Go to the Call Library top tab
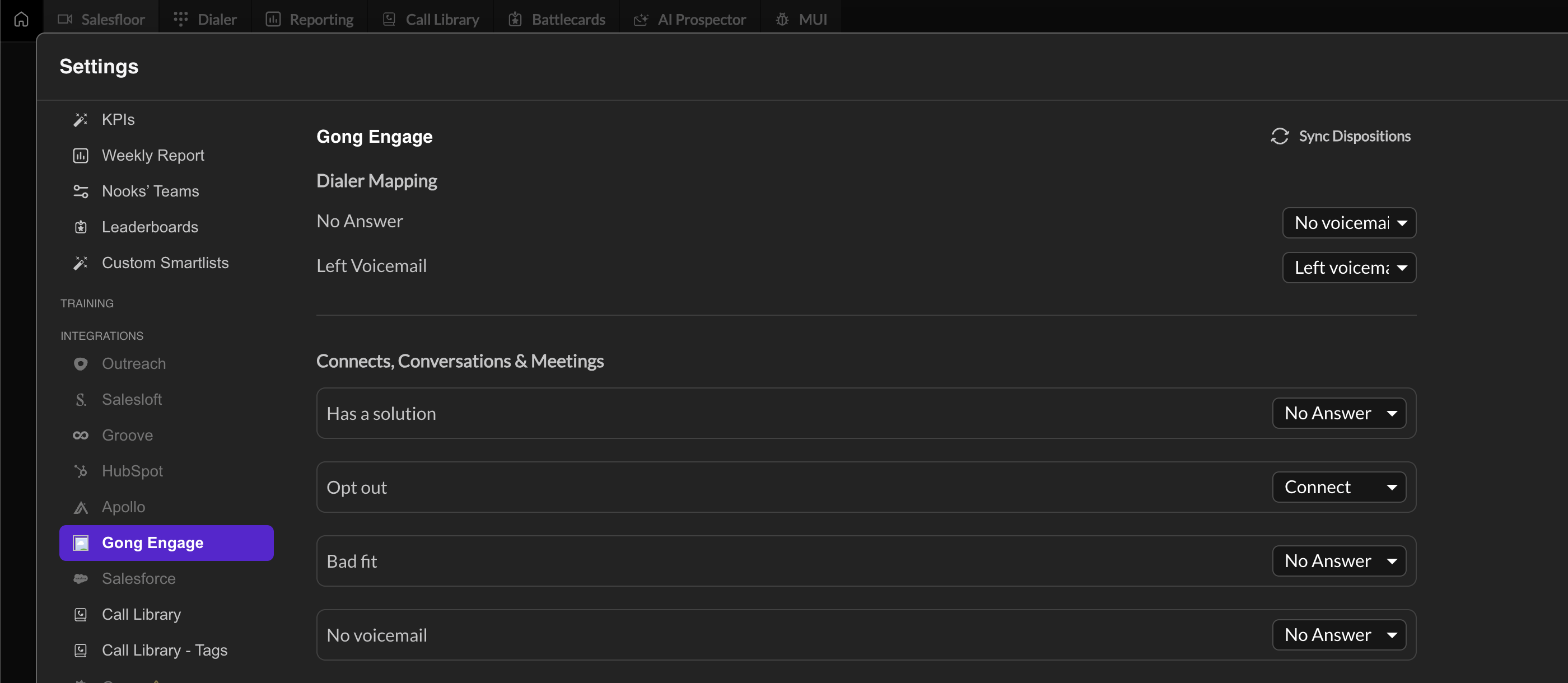This screenshot has width=1568, height=683. tap(431, 20)
